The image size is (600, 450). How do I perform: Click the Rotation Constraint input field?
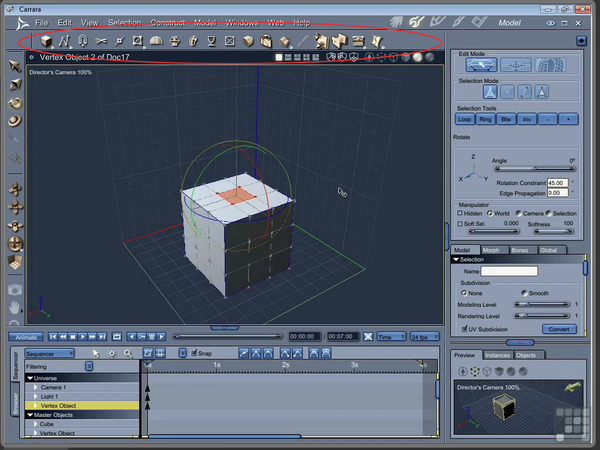pyautogui.click(x=556, y=183)
